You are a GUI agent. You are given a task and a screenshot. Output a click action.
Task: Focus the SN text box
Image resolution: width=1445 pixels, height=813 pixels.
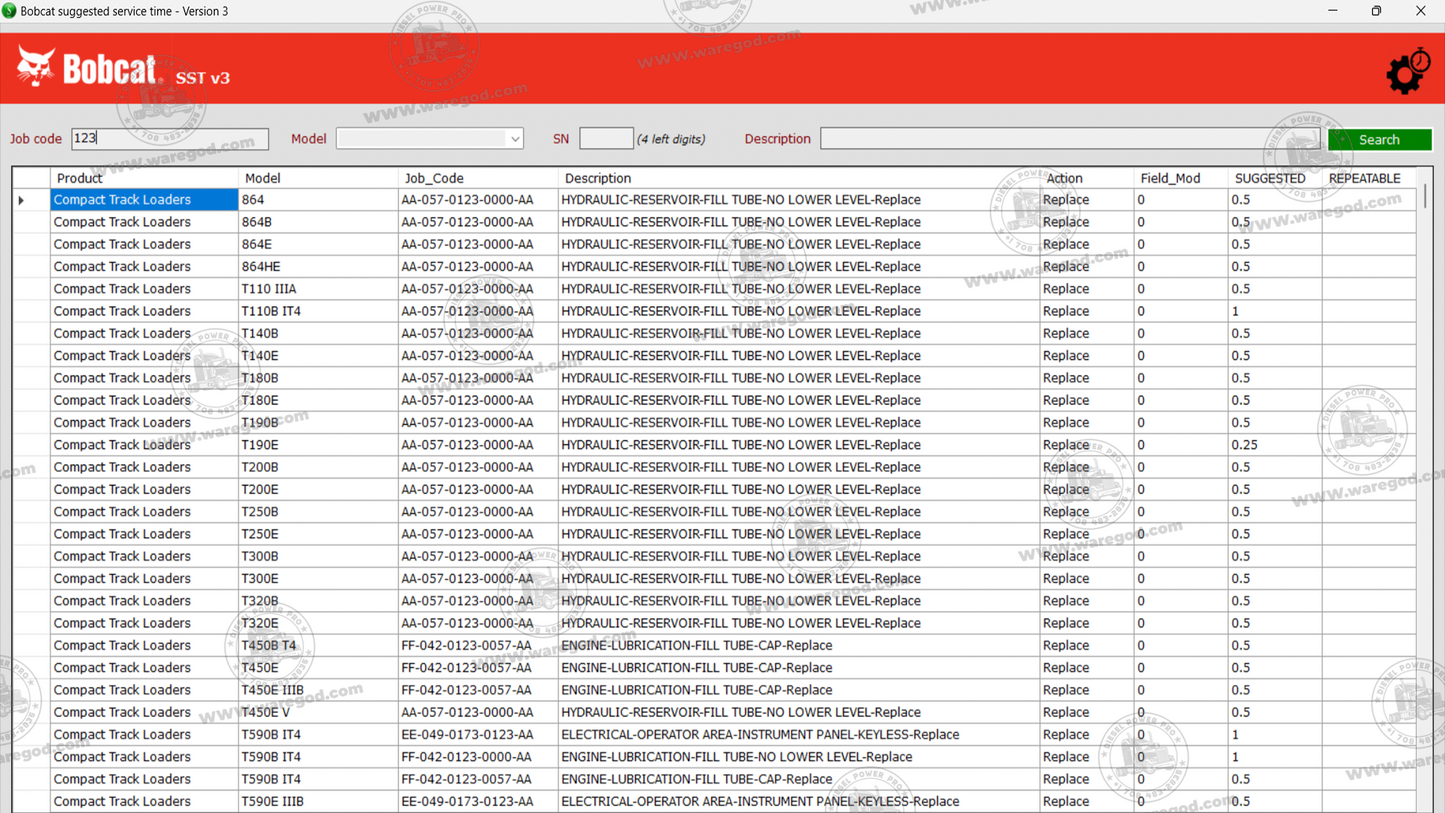[x=606, y=139]
